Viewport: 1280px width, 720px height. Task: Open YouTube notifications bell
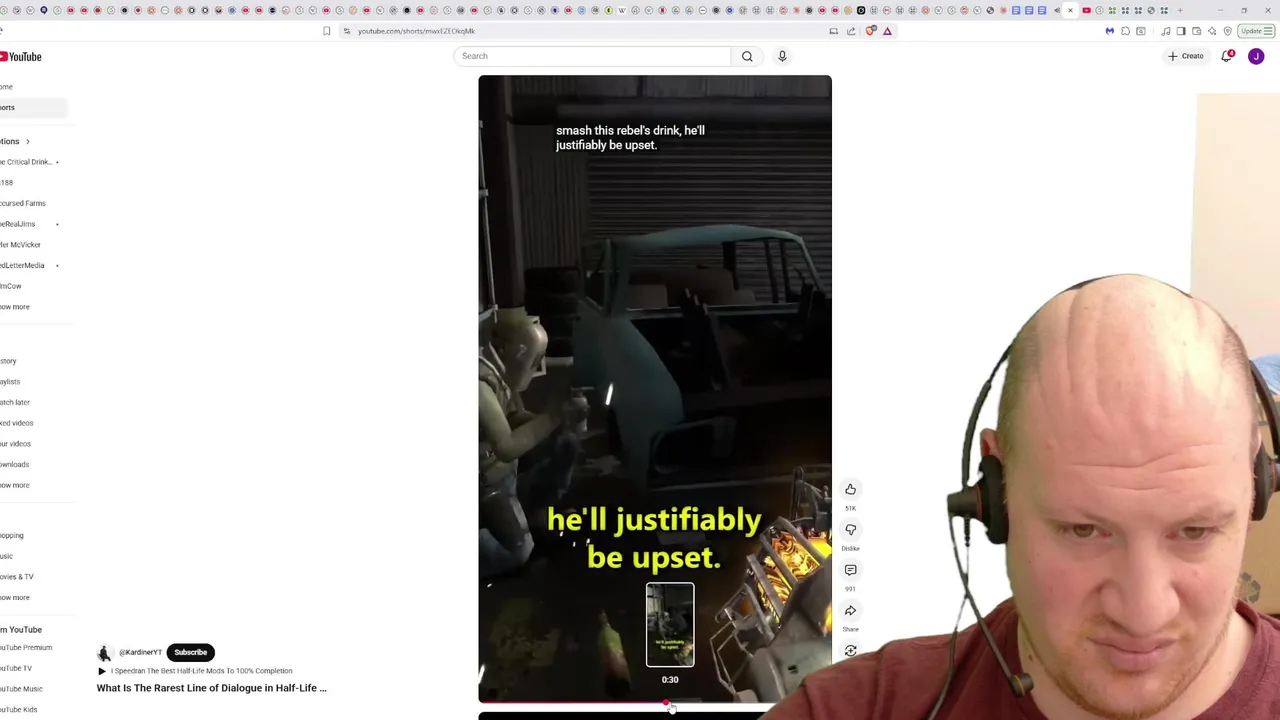(x=1227, y=56)
